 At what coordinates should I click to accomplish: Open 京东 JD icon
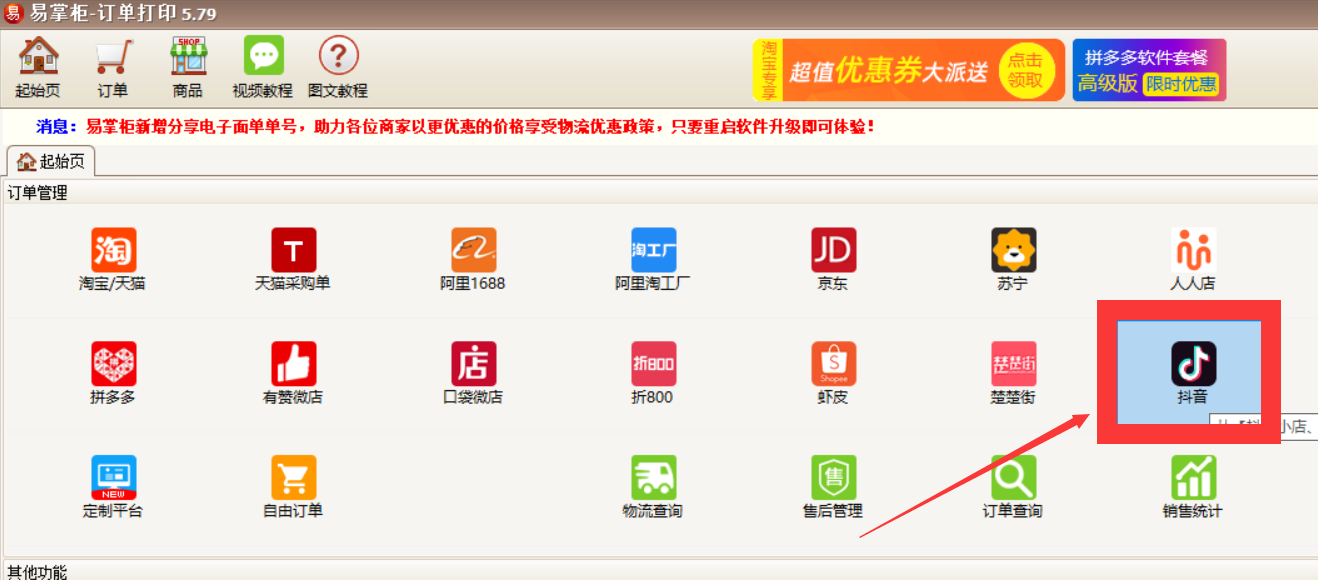coord(833,260)
